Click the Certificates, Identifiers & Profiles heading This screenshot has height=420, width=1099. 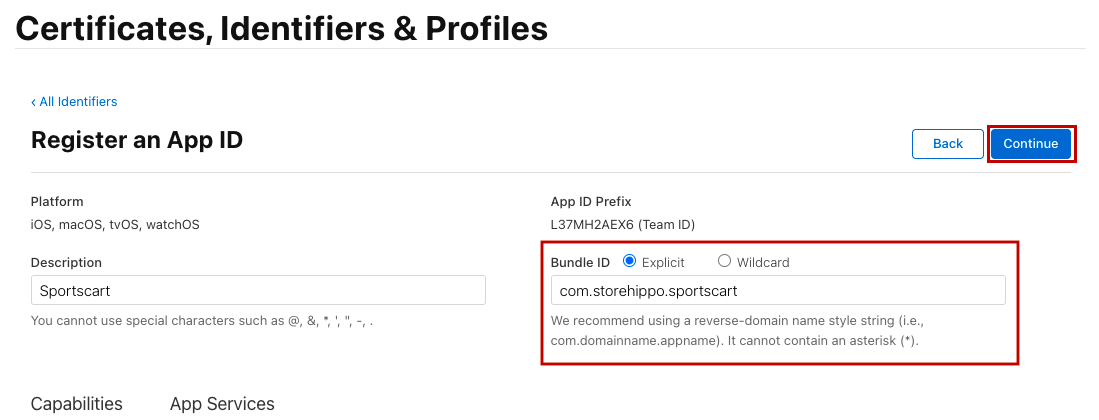click(x=282, y=28)
